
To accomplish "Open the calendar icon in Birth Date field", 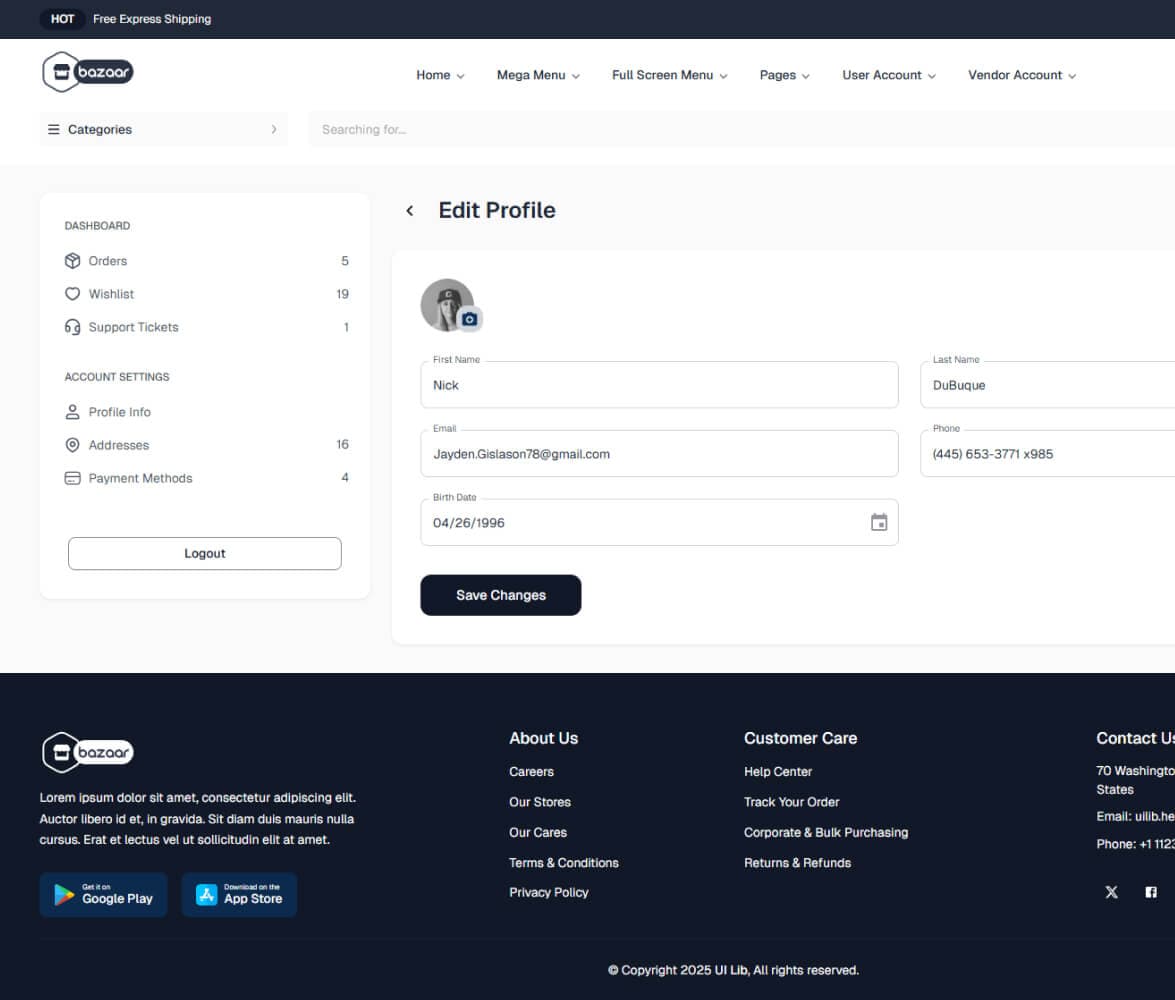I will (x=879, y=522).
